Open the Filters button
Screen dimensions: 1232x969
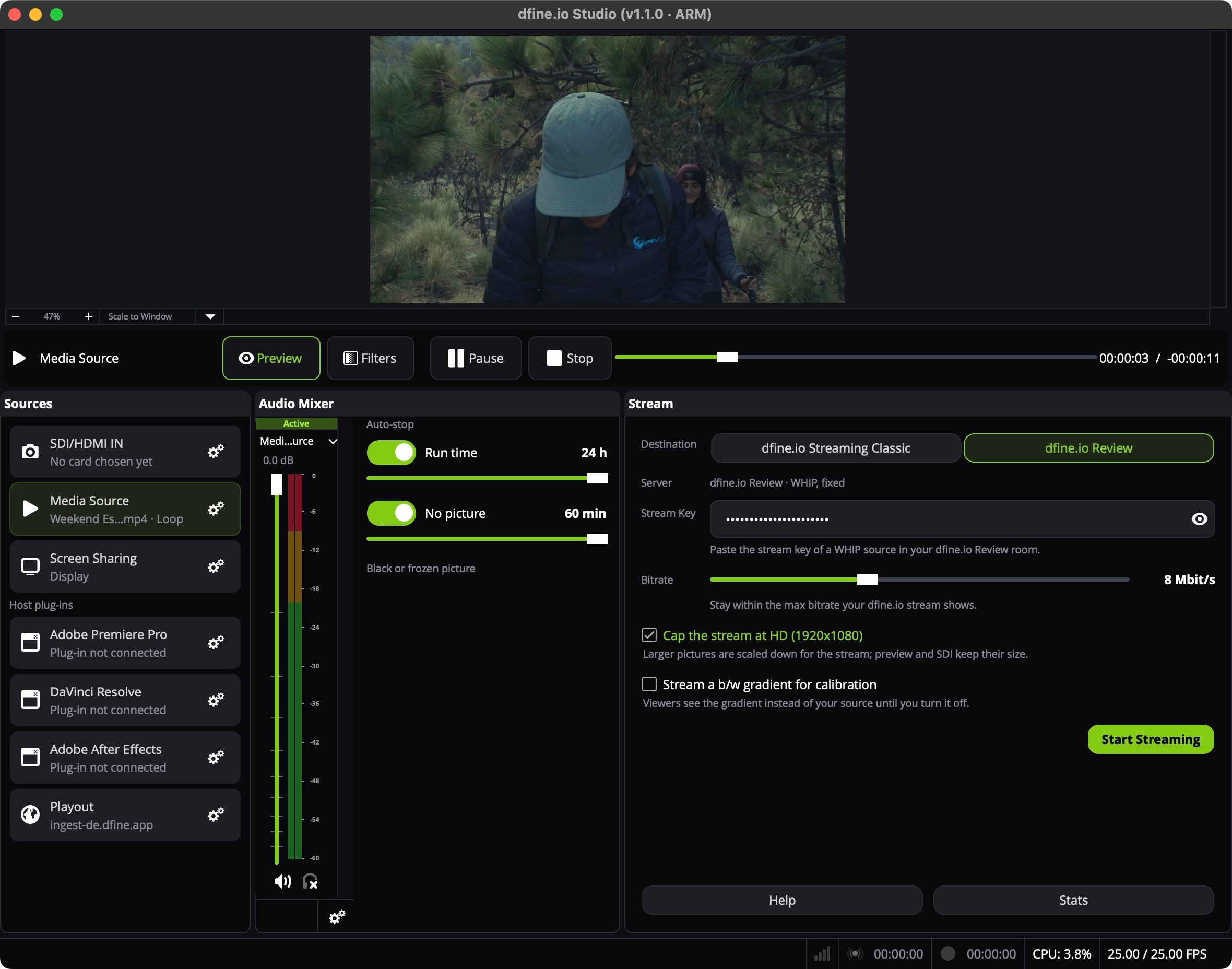pos(371,358)
